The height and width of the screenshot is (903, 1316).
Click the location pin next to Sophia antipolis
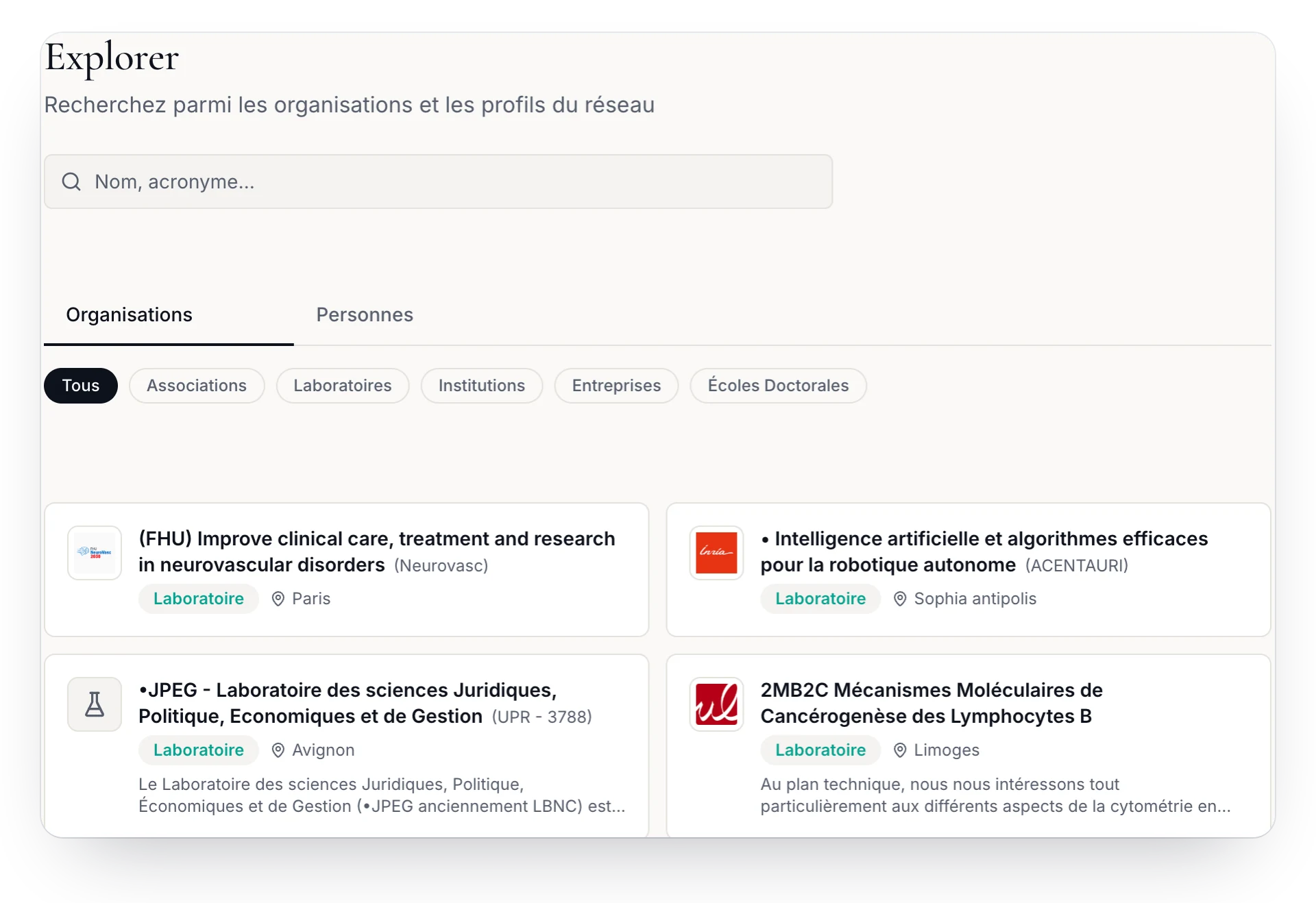(x=900, y=599)
